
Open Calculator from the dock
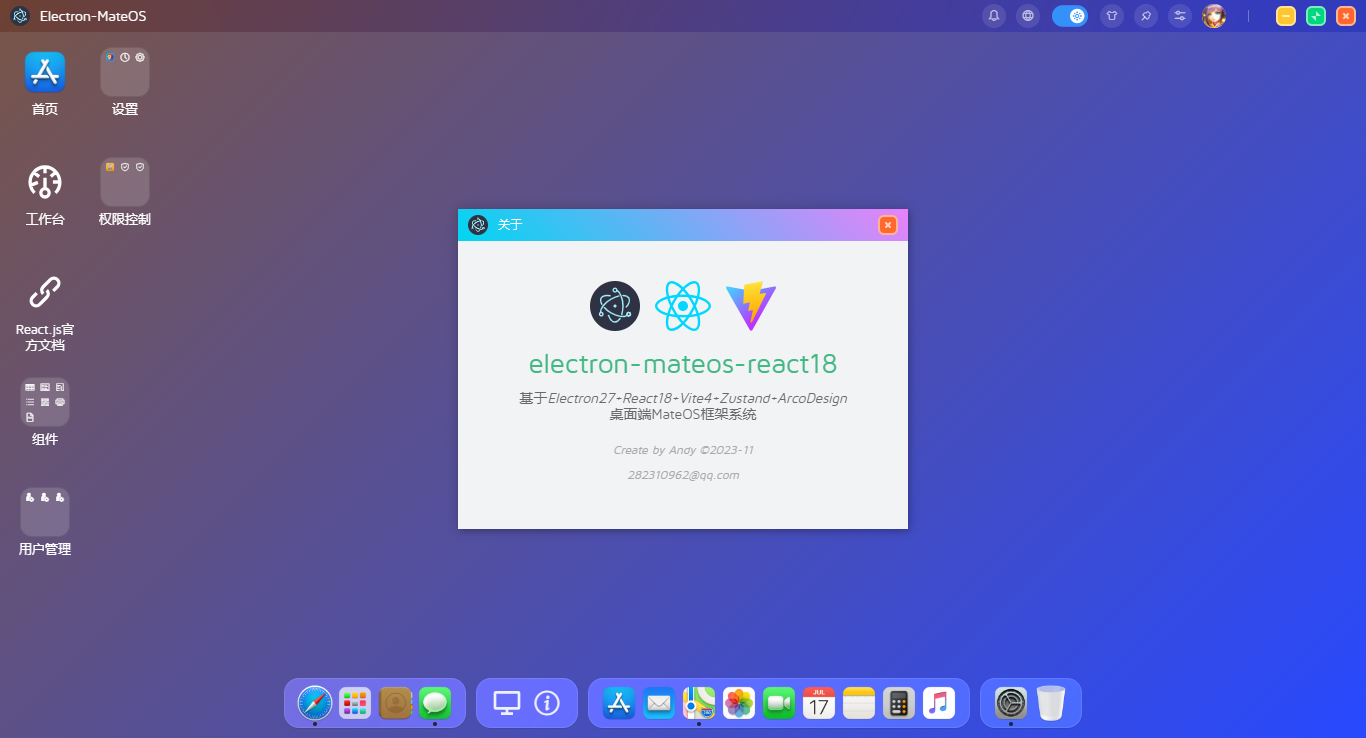[899, 703]
